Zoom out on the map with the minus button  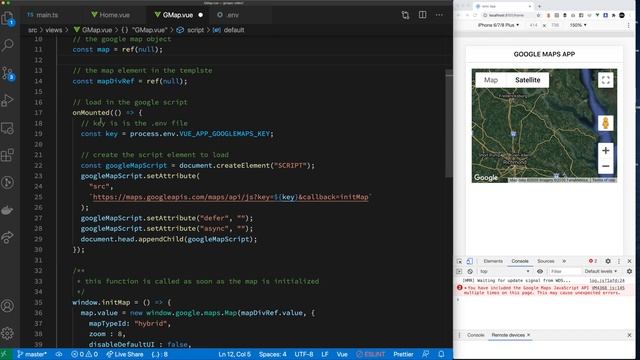(x=606, y=166)
